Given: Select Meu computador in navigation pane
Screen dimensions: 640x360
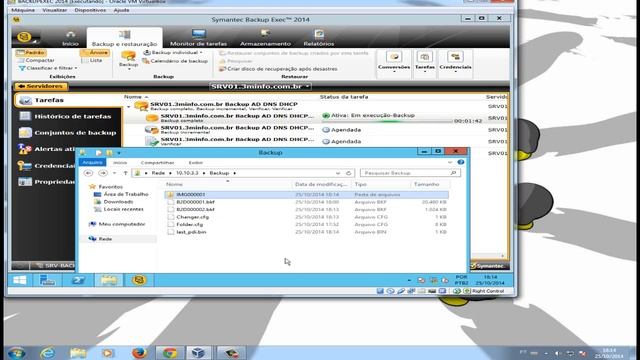Looking at the screenshot, I should click(x=117, y=224).
